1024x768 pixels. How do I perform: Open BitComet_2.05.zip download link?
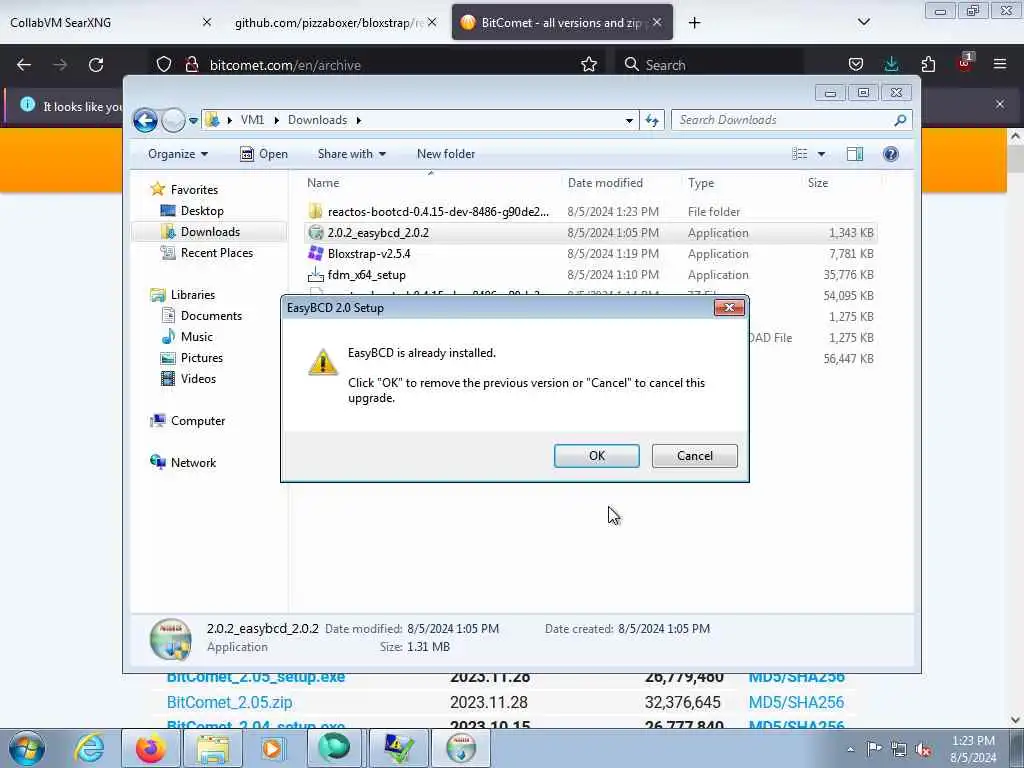tap(229, 703)
